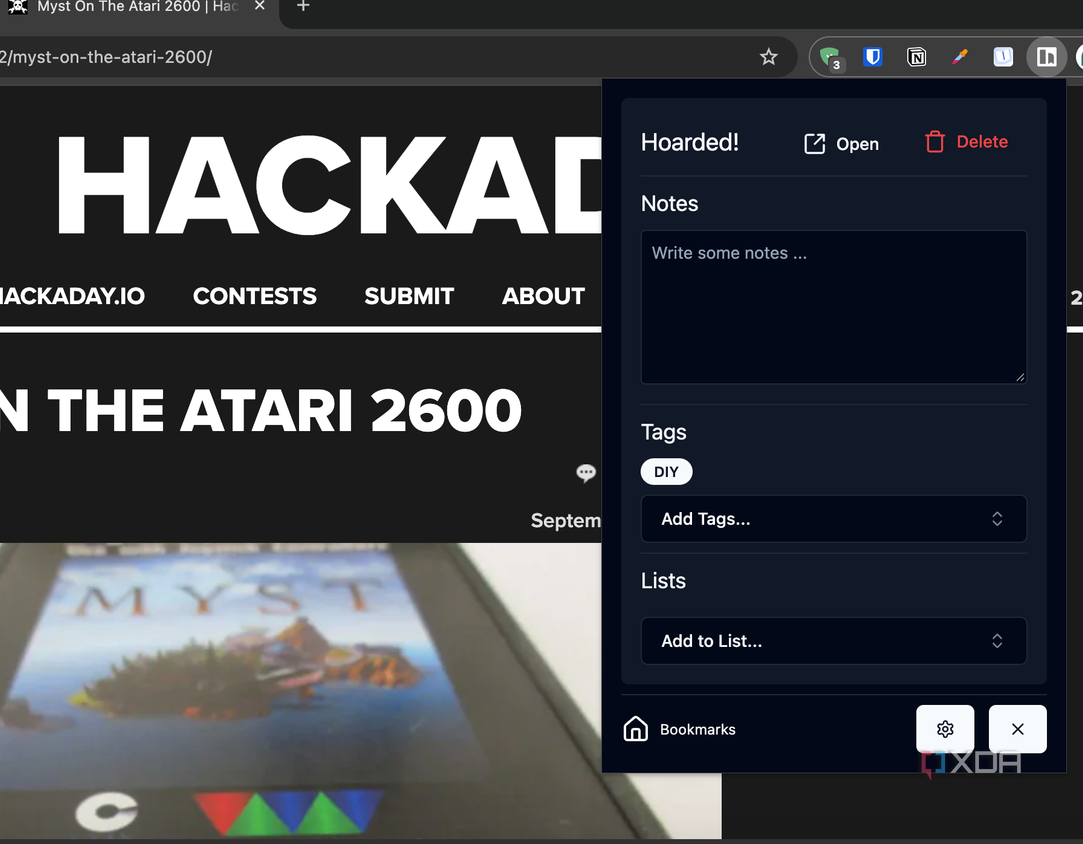This screenshot has width=1083, height=844.
Task: Open the CONTESTS menu item
Action: (x=255, y=296)
